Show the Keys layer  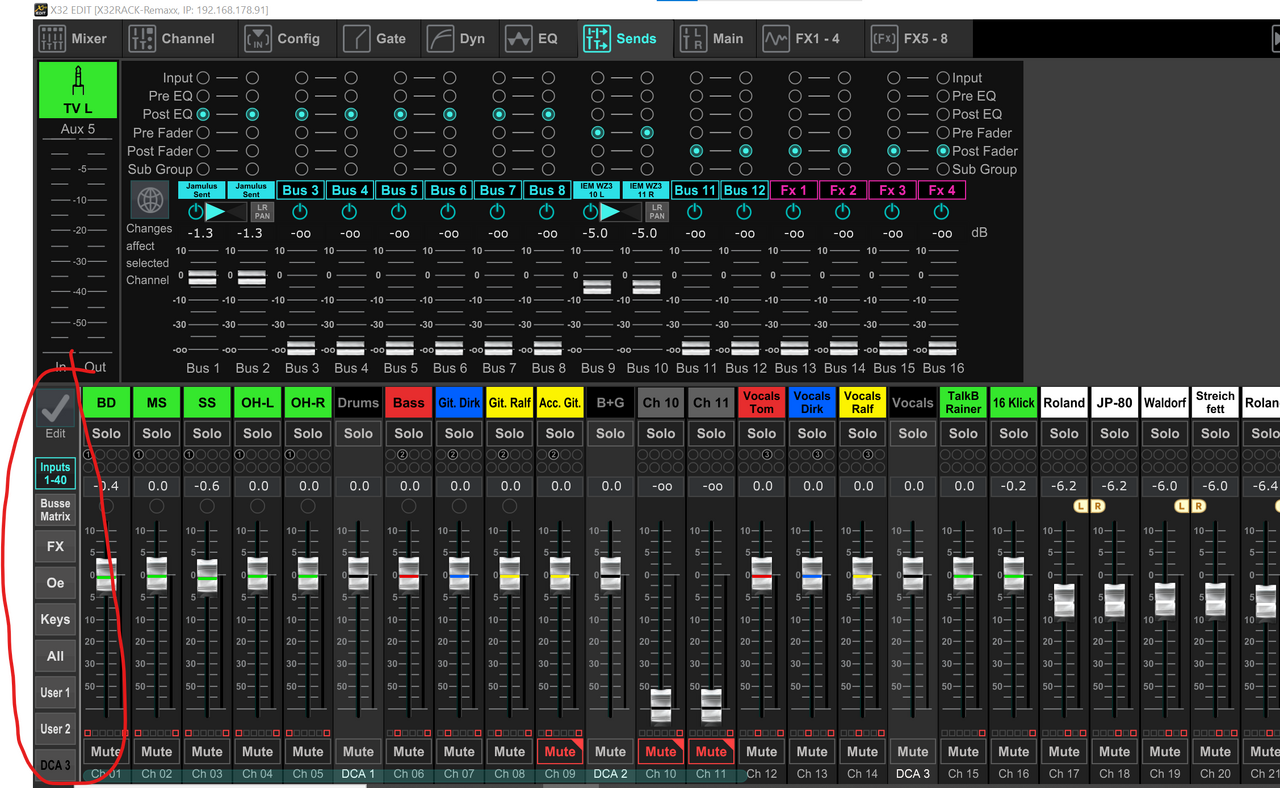pyautogui.click(x=56, y=620)
